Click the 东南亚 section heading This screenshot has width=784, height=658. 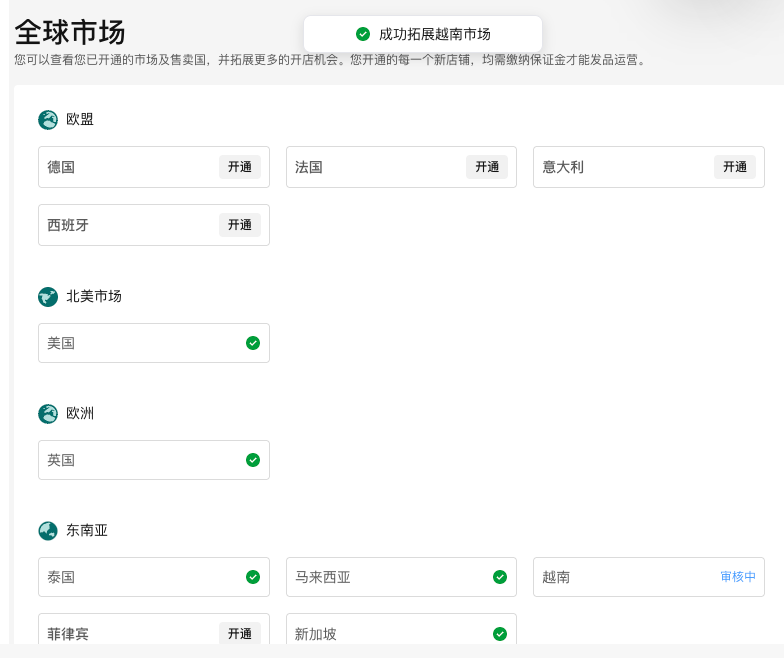pyautogui.click(x=87, y=530)
